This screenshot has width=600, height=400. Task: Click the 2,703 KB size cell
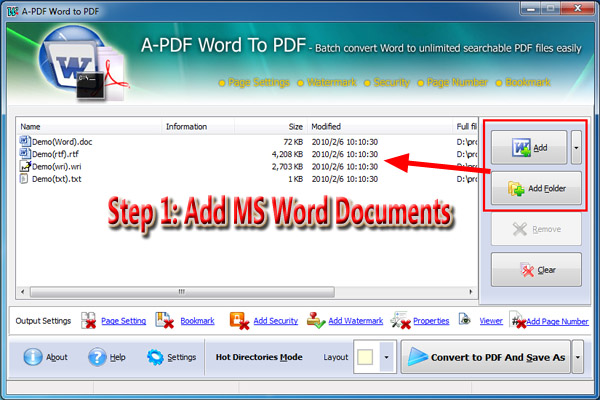[x=287, y=167]
